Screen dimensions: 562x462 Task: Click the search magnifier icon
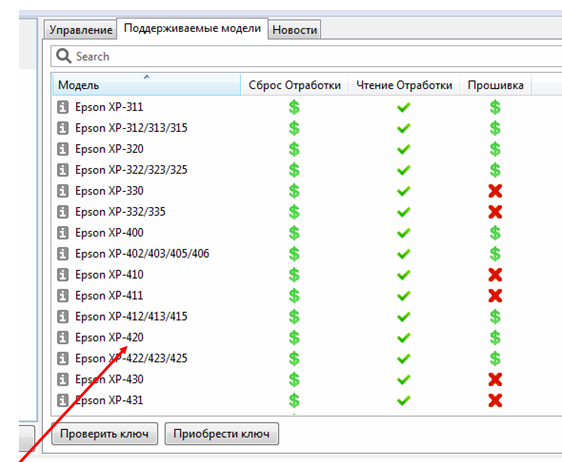(63, 56)
